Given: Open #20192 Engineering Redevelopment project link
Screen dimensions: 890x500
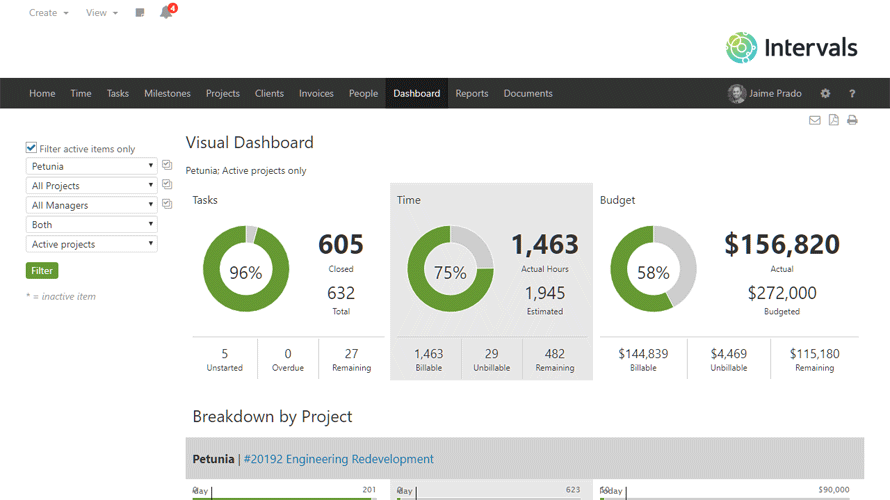Looking at the screenshot, I should click(x=338, y=459).
